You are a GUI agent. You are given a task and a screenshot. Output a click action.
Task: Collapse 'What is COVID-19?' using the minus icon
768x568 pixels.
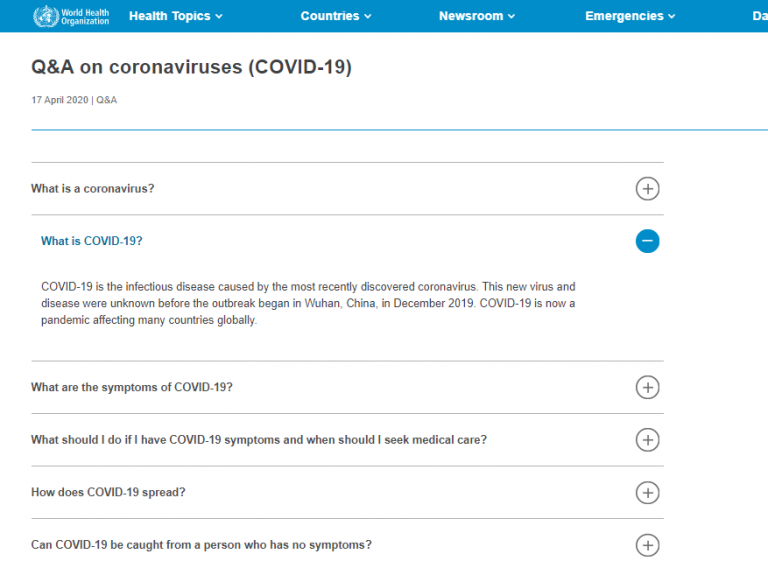coord(648,241)
